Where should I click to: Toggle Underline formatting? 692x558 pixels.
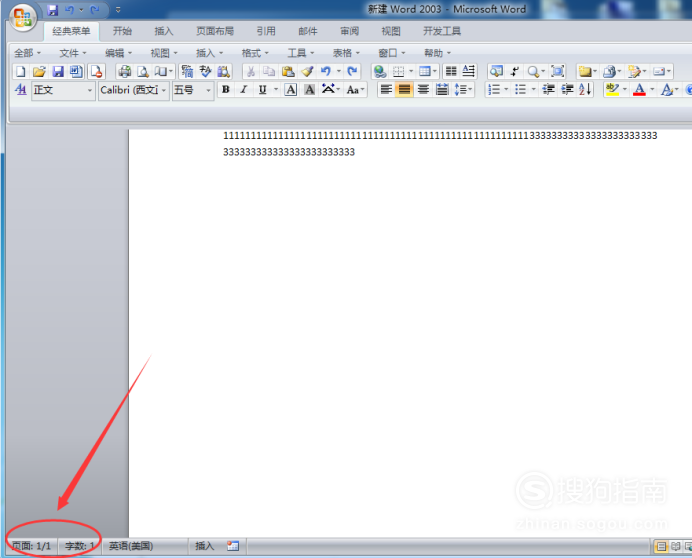pos(263,90)
